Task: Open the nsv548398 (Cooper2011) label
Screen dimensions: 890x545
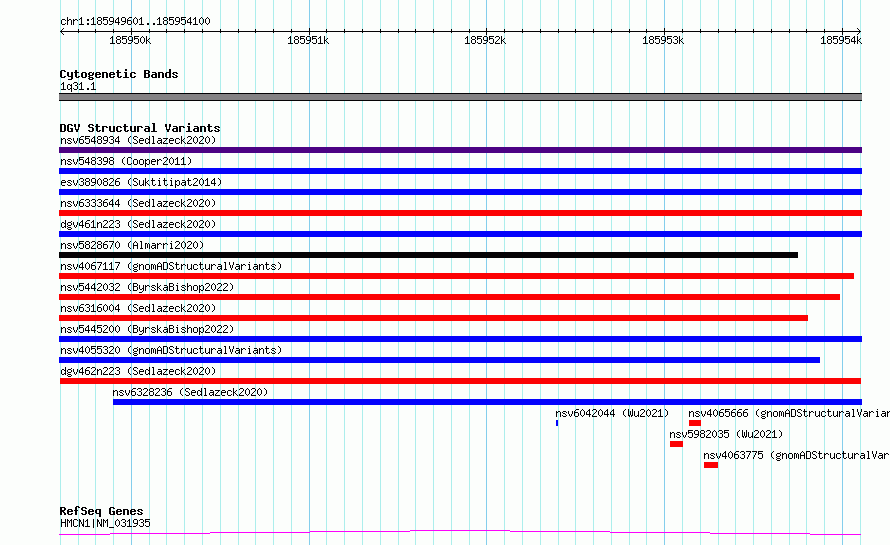Action: tap(126, 161)
